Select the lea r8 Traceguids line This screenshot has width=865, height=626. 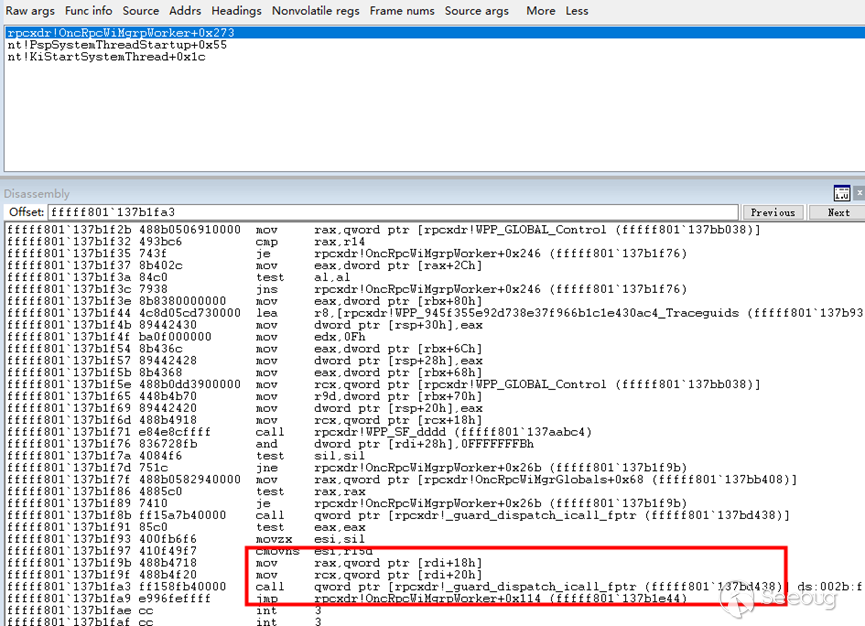(435, 313)
